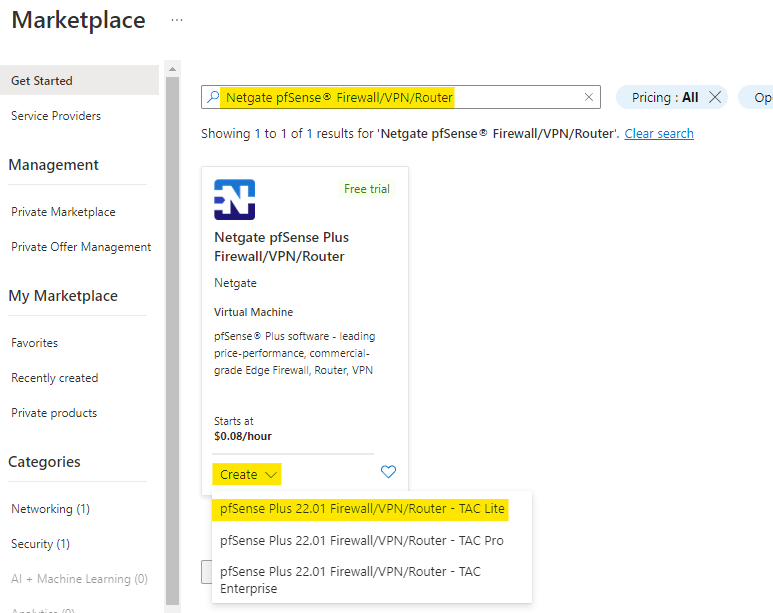Open the ellipsis menu next to Marketplace title
Screen dimensions: 773x613
tap(177, 20)
